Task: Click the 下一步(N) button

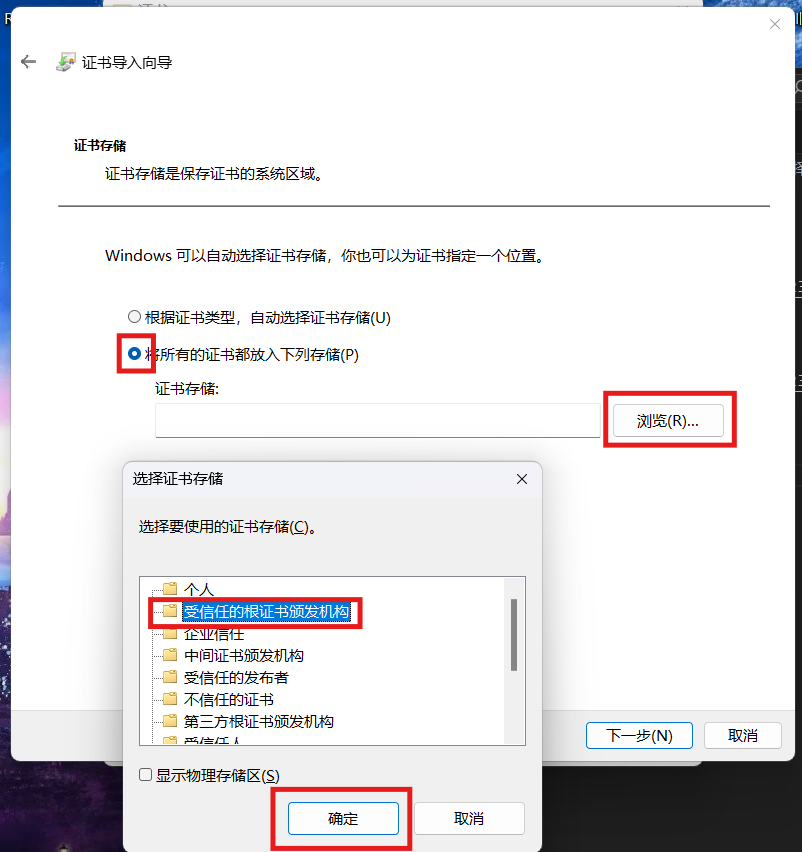Action: coord(639,735)
